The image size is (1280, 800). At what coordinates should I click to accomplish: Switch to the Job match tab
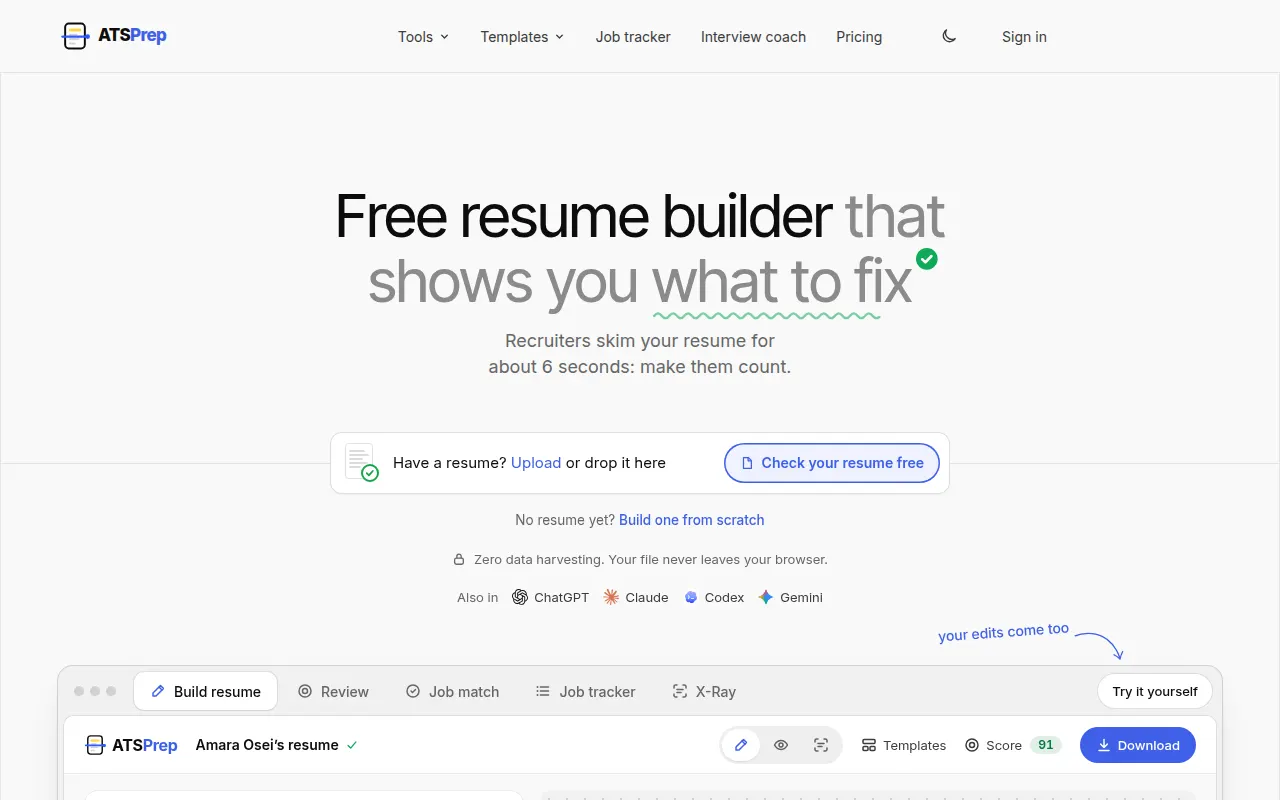(452, 691)
